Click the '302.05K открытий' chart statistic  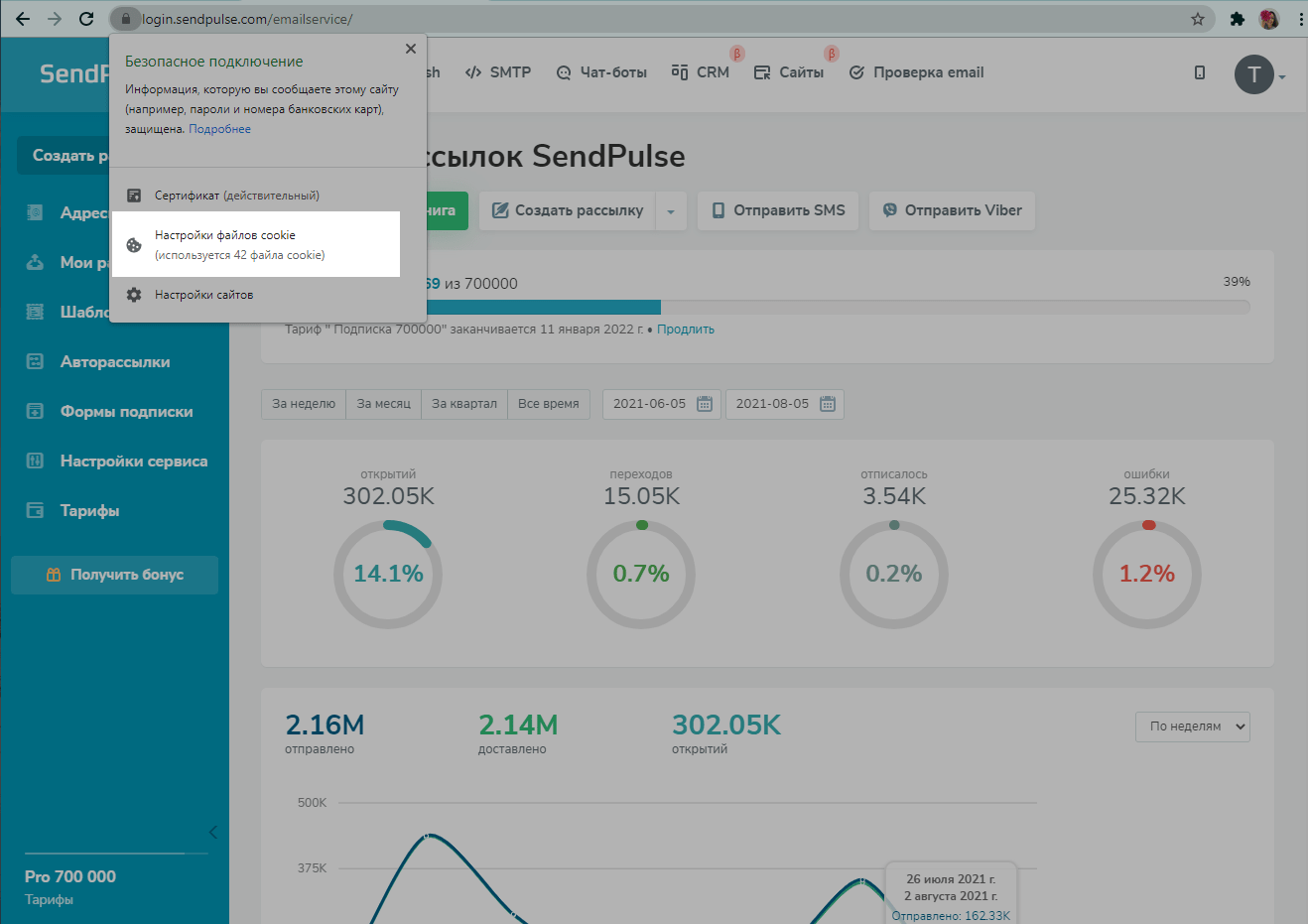pos(726,734)
